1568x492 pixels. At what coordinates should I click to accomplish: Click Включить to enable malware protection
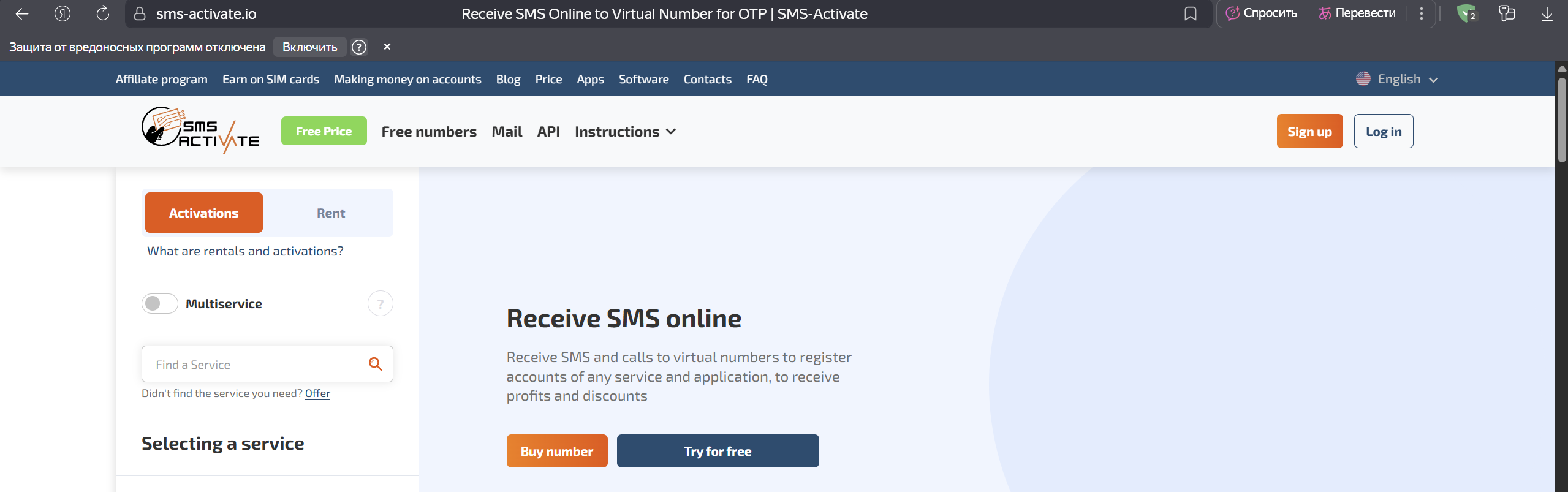(x=309, y=47)
